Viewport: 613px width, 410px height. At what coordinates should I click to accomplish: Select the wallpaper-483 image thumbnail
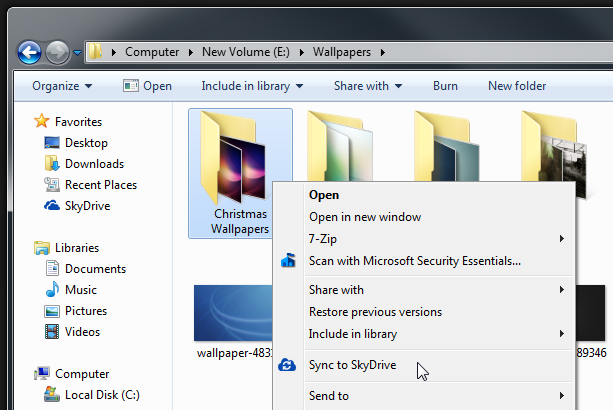[232, 314]
